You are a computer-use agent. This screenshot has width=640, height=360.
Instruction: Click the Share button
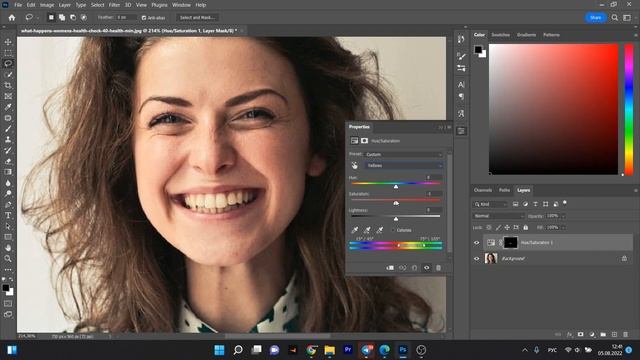596,18
